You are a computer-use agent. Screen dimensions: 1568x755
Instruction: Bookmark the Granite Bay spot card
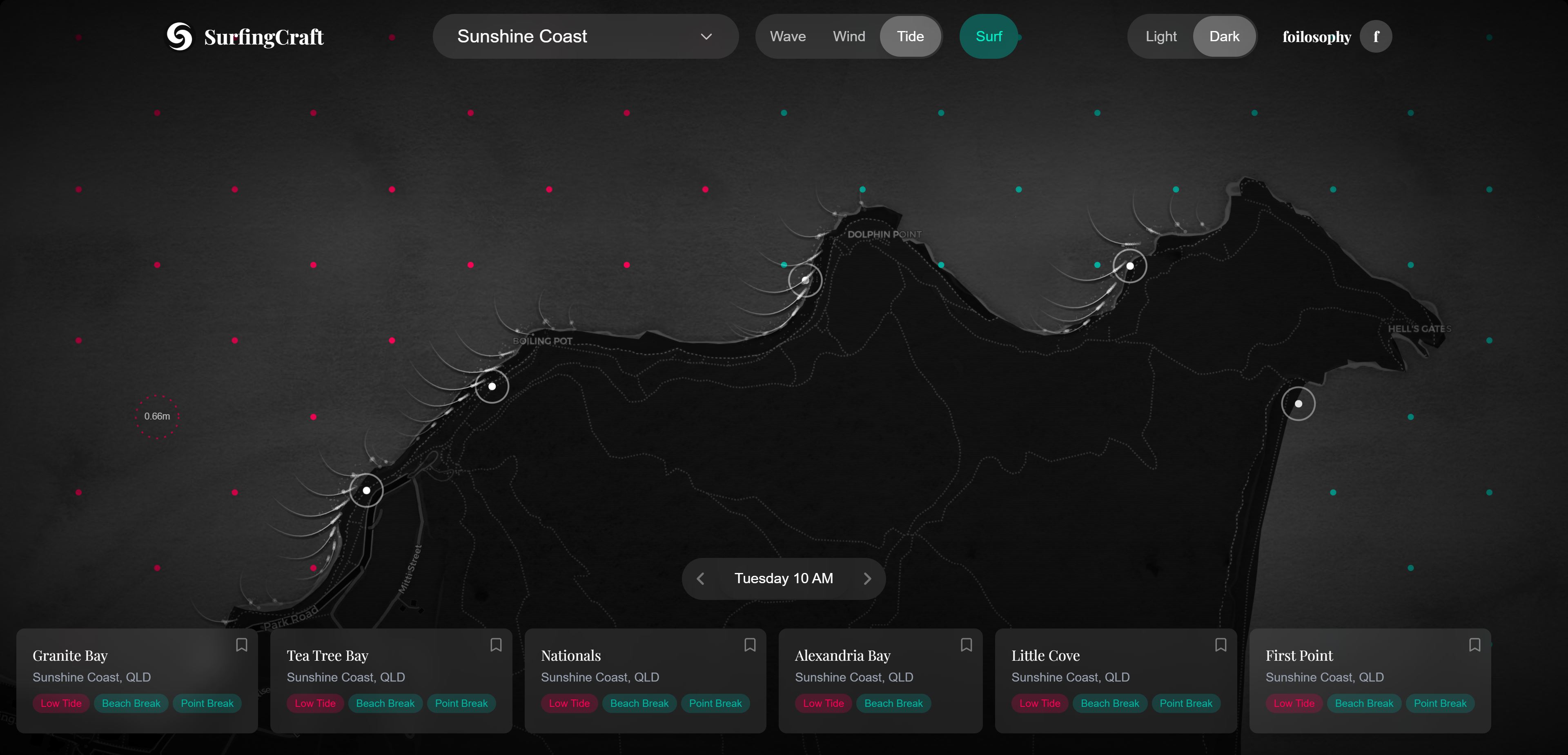[x=242, y=645]
